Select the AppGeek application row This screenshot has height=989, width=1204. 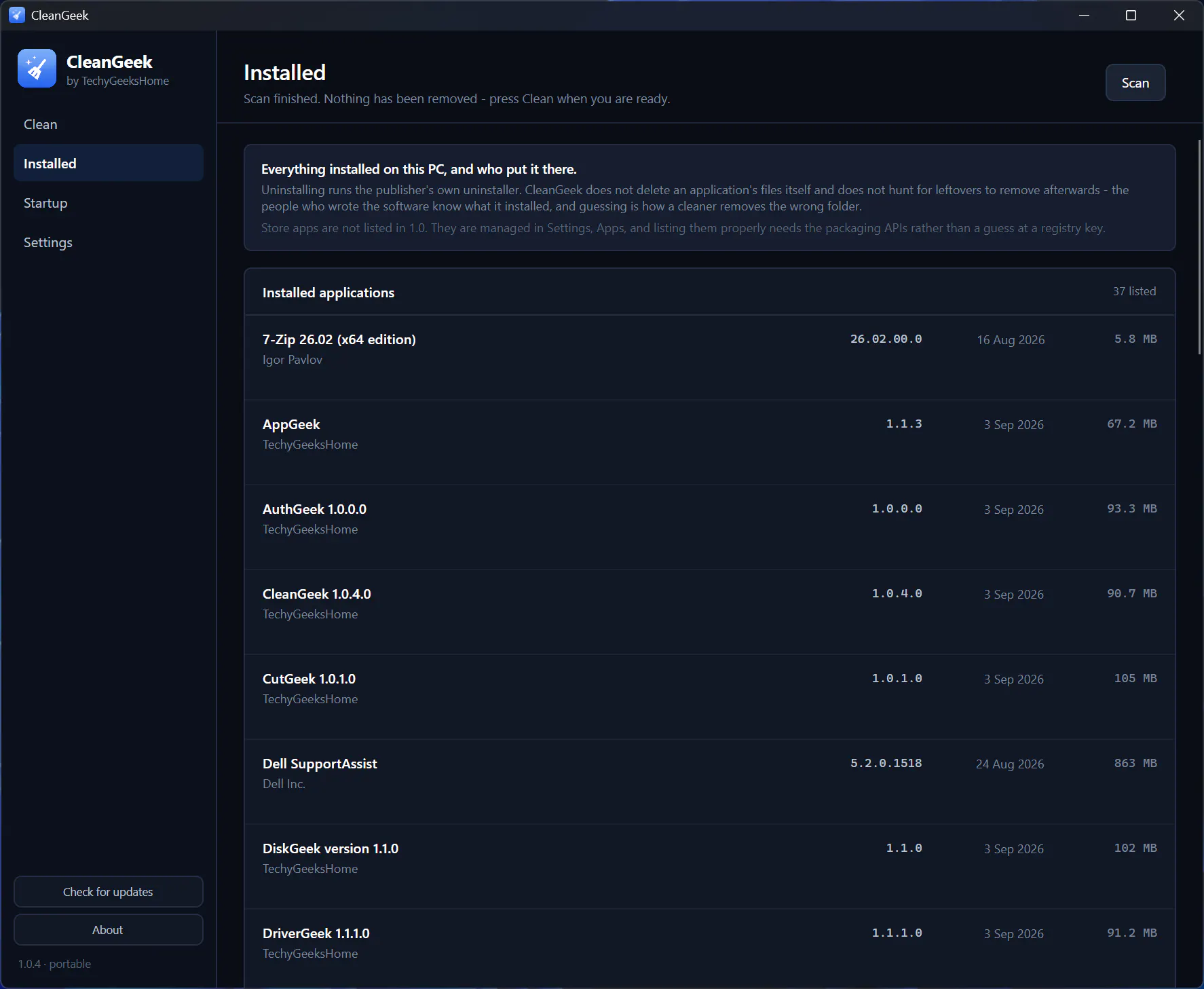[710, 443]
